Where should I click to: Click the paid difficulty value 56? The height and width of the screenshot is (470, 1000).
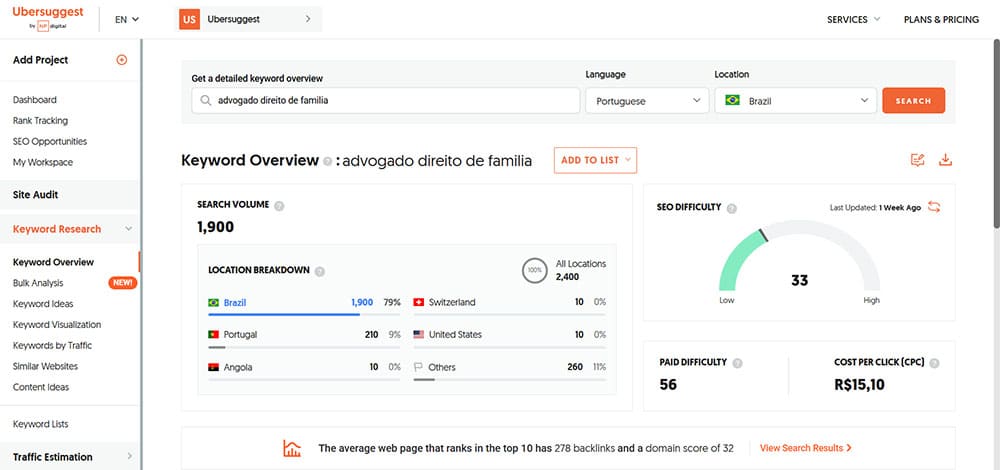tap(668, 385)
